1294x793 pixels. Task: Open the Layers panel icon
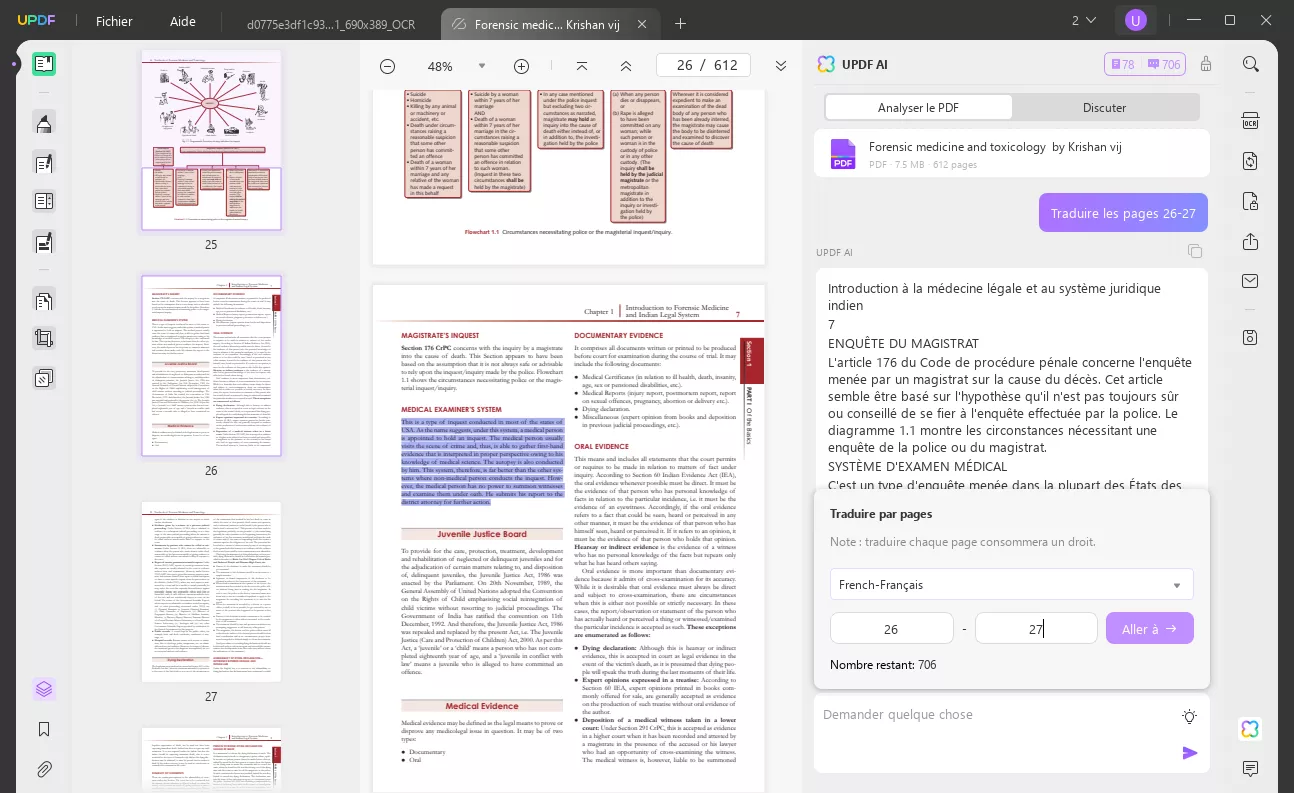coord(44,689)
